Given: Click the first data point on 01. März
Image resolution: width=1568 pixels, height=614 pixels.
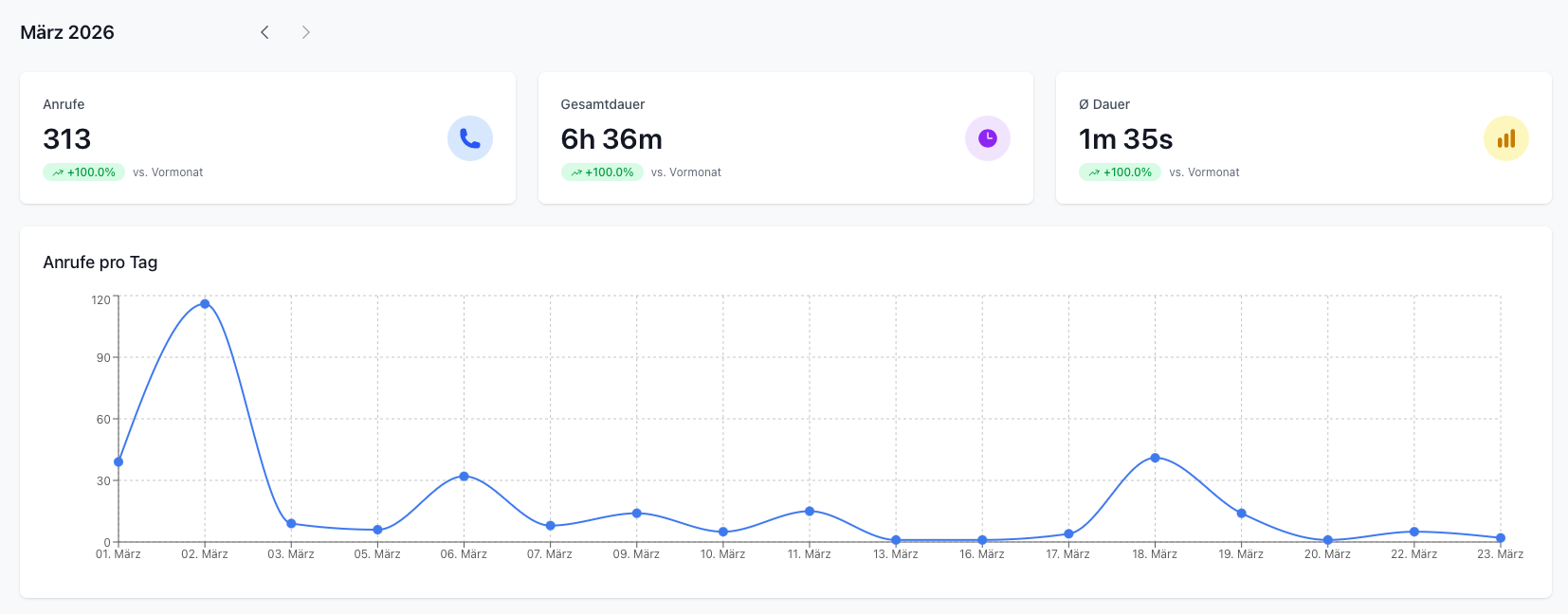Looking at the screenshot, I should (x=119, y=462).
